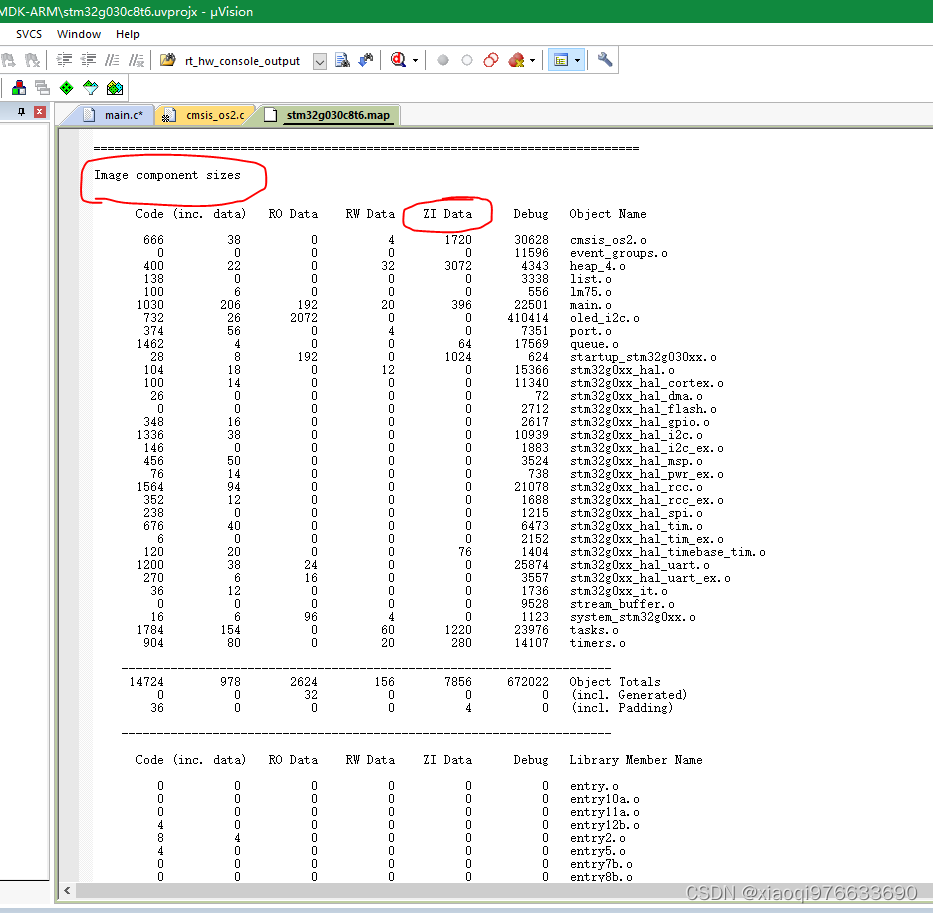
Task: Click the Debug value 410414
Action: 528,318
